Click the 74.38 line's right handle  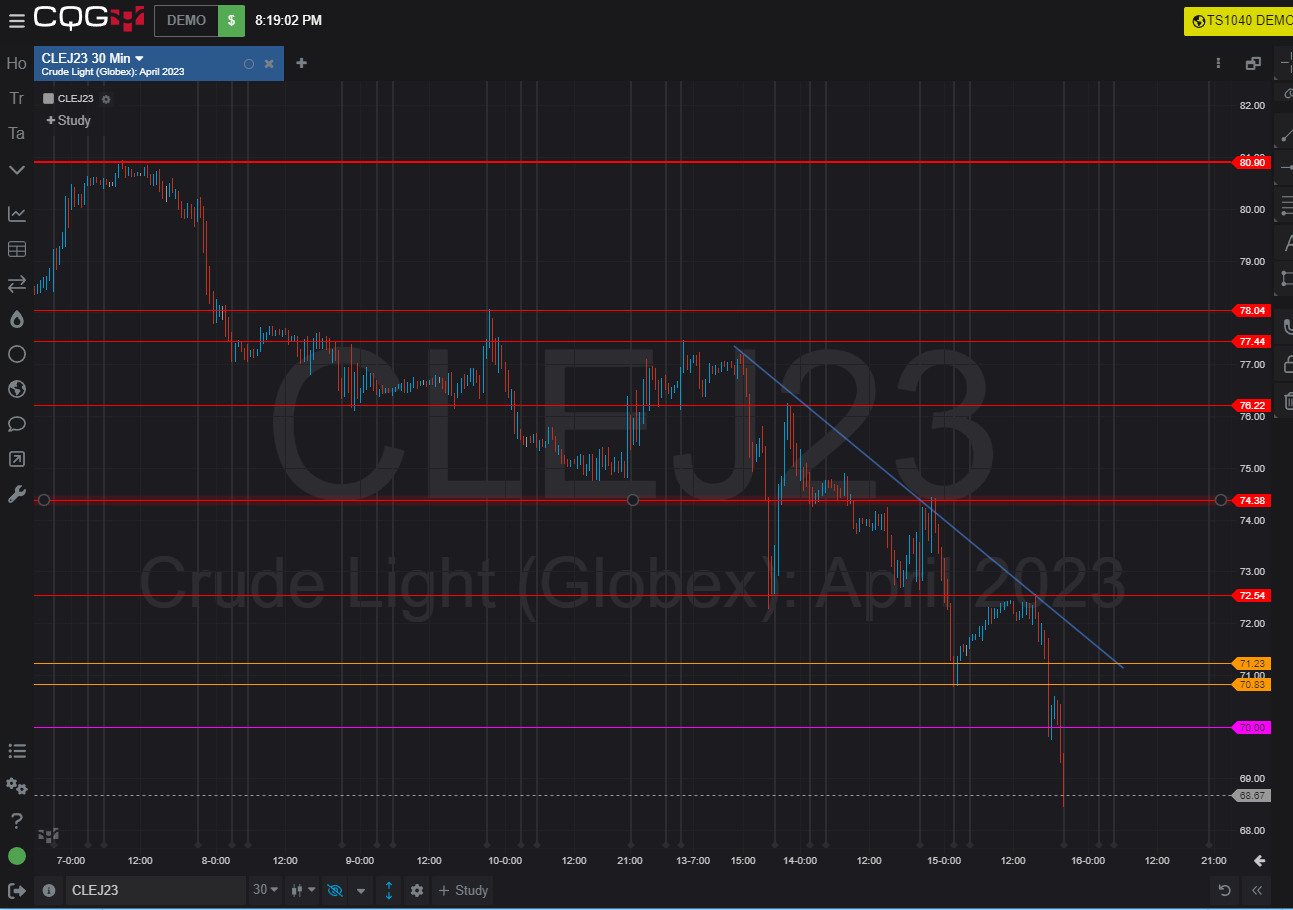1220,500
